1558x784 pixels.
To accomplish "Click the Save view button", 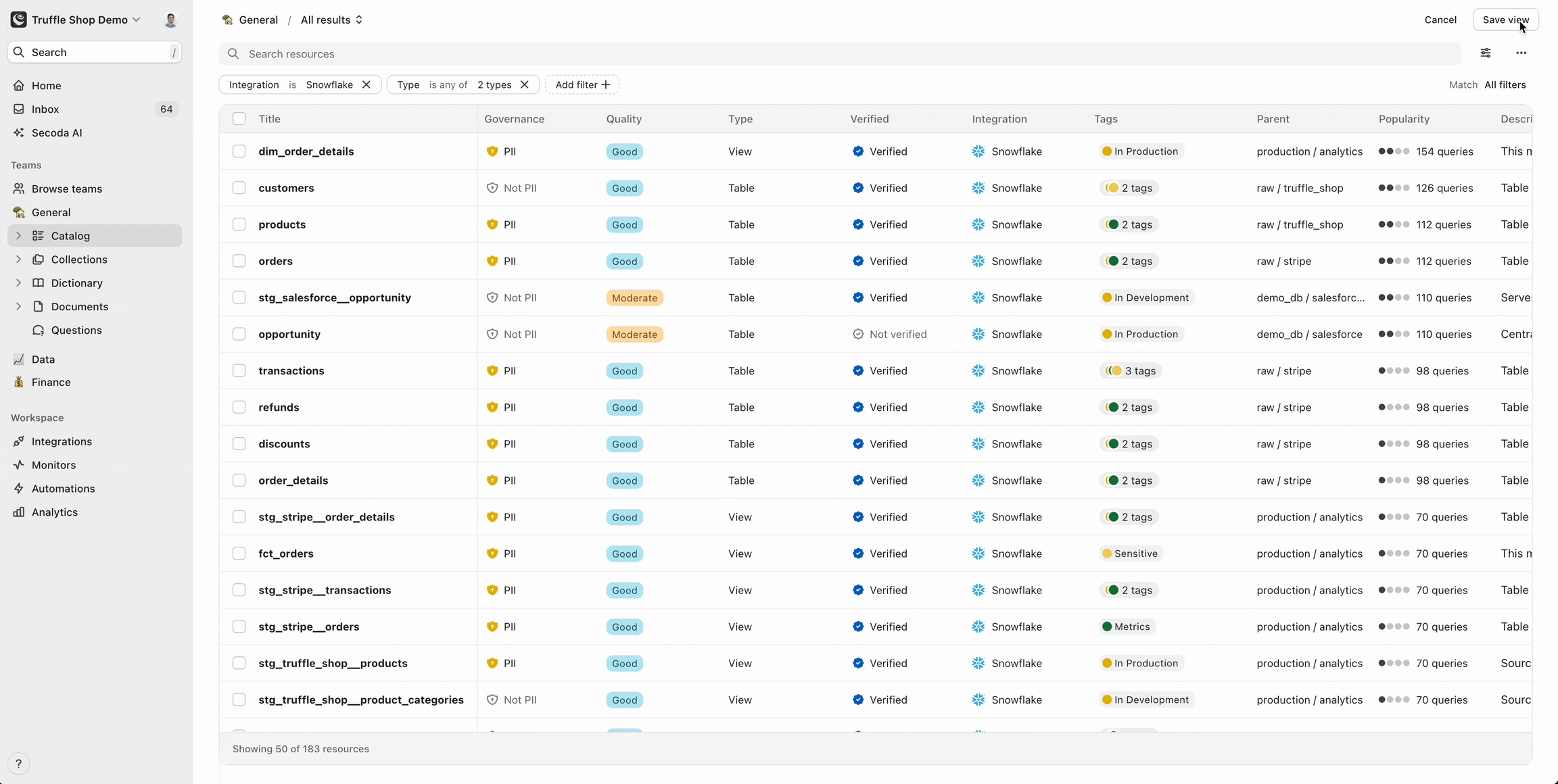I will click(1505, 20).
